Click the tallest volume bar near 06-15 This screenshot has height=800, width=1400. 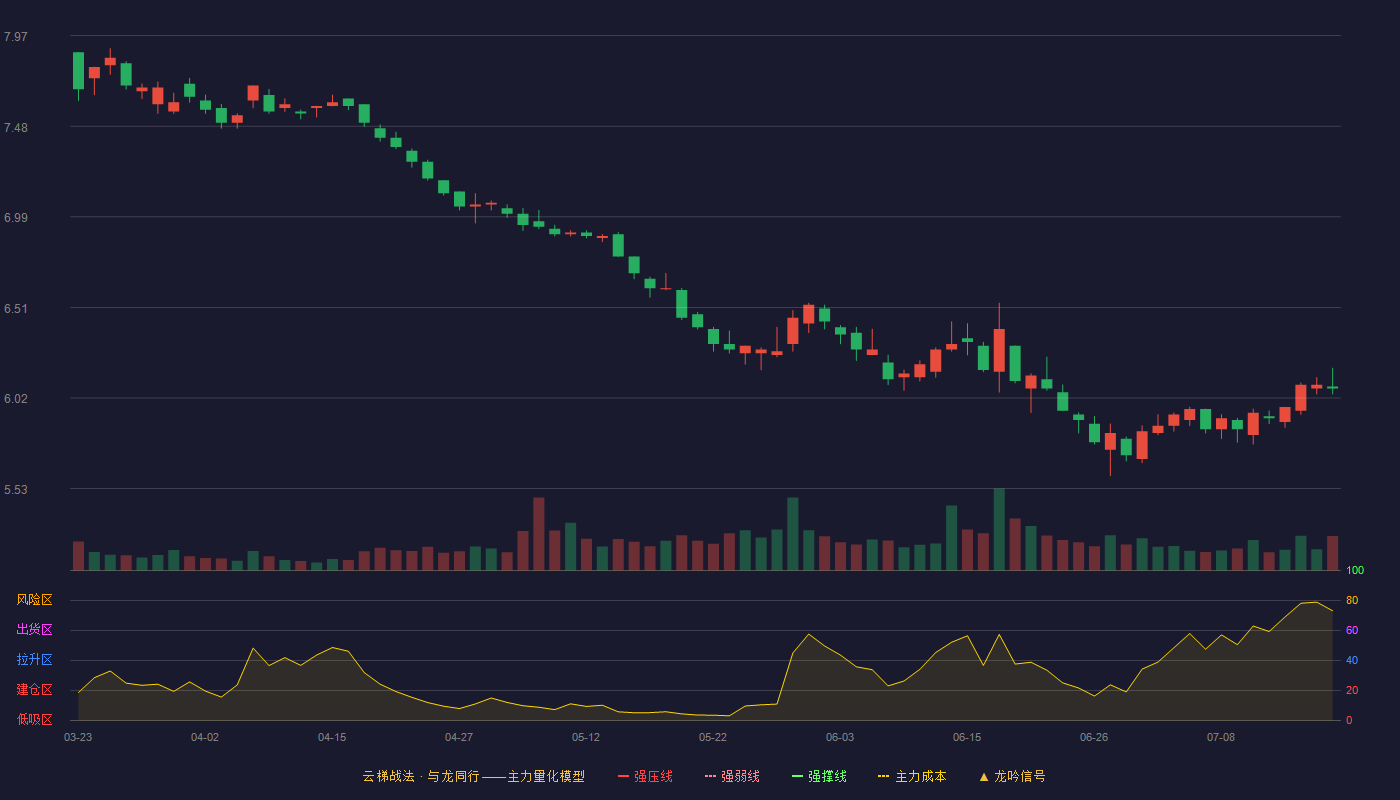pos(999,529)
